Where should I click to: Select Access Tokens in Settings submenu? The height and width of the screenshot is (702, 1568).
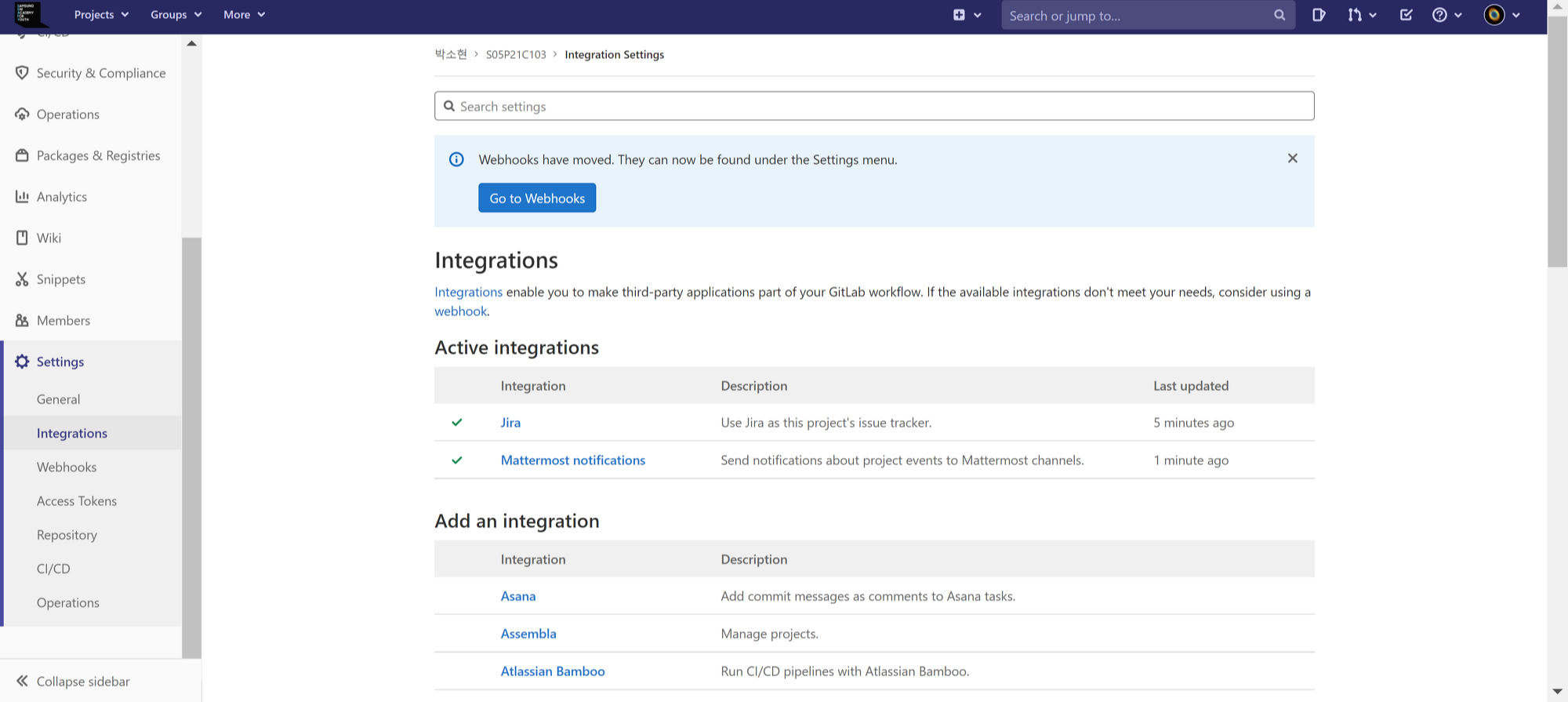tap(77, 500)
